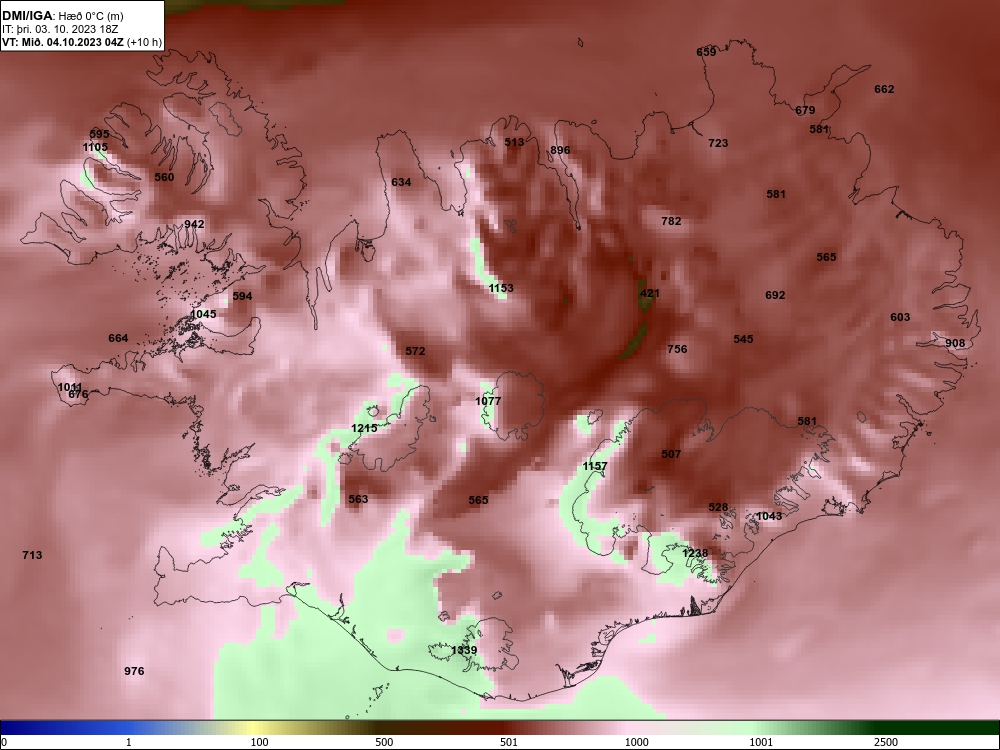Click the 782 value on the map
The width and height of the screenshot is (1000, 750).
pos(671,221)
